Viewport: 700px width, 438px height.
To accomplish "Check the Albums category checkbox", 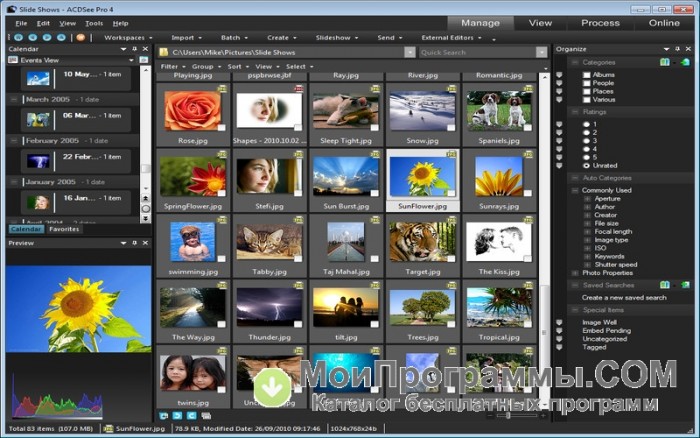I will 587,75.
